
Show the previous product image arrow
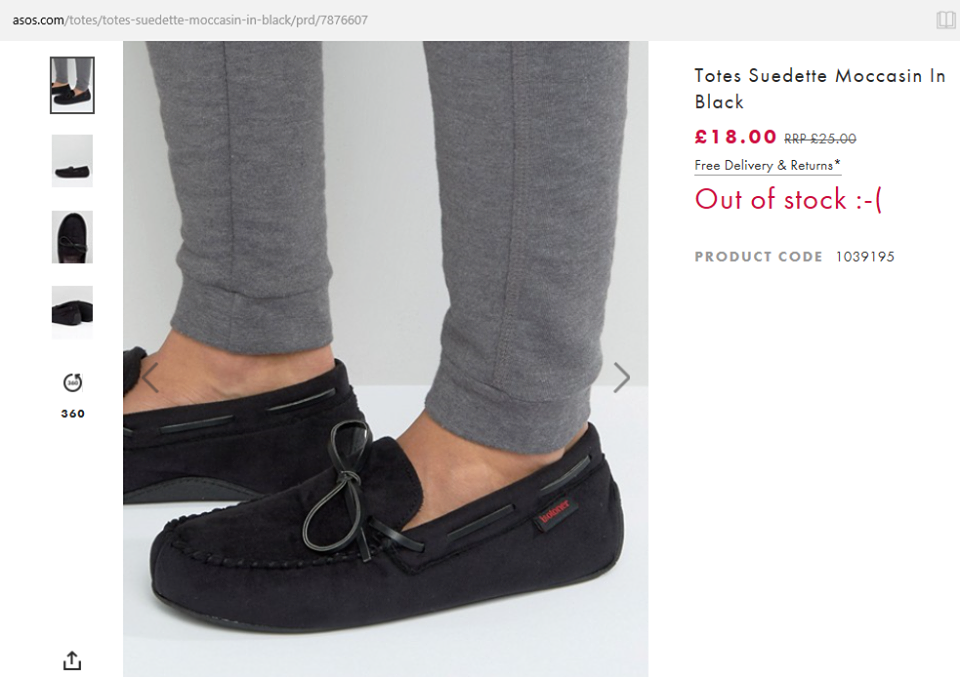click(x=150, y=377)
